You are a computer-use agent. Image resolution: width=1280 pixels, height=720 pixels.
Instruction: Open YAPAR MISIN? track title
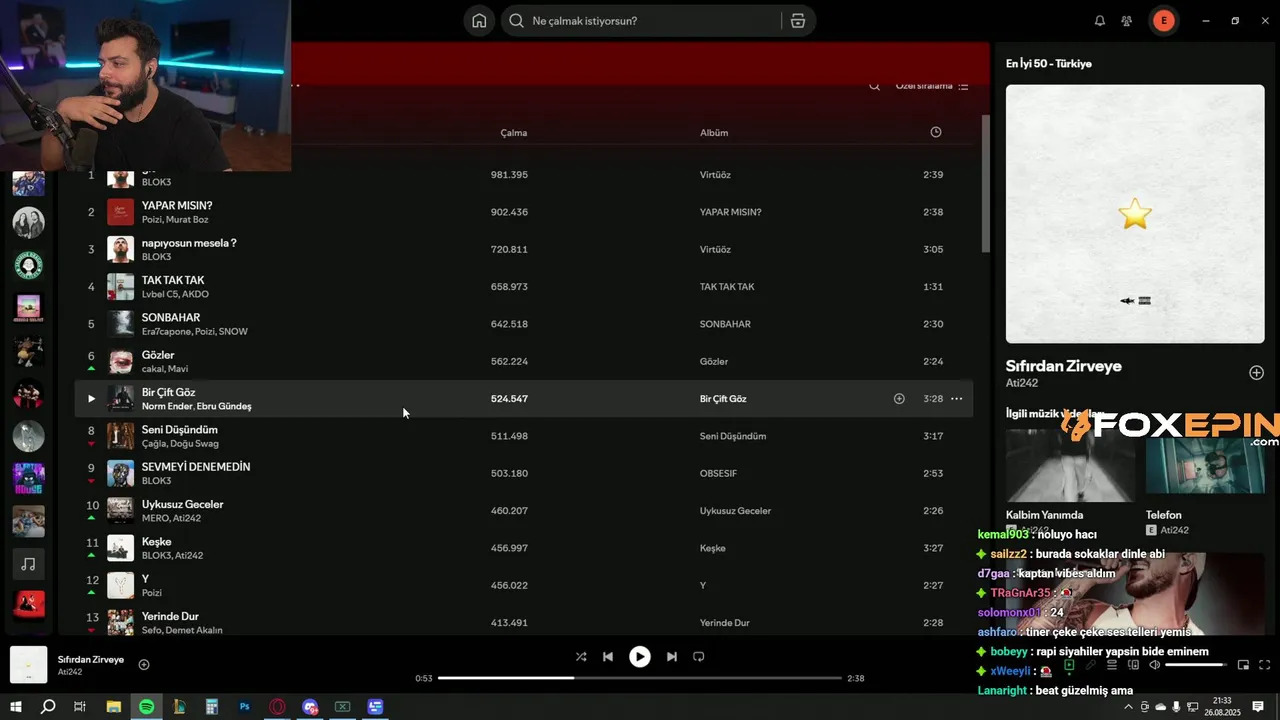pyautogui.click(x=177, y=206)
